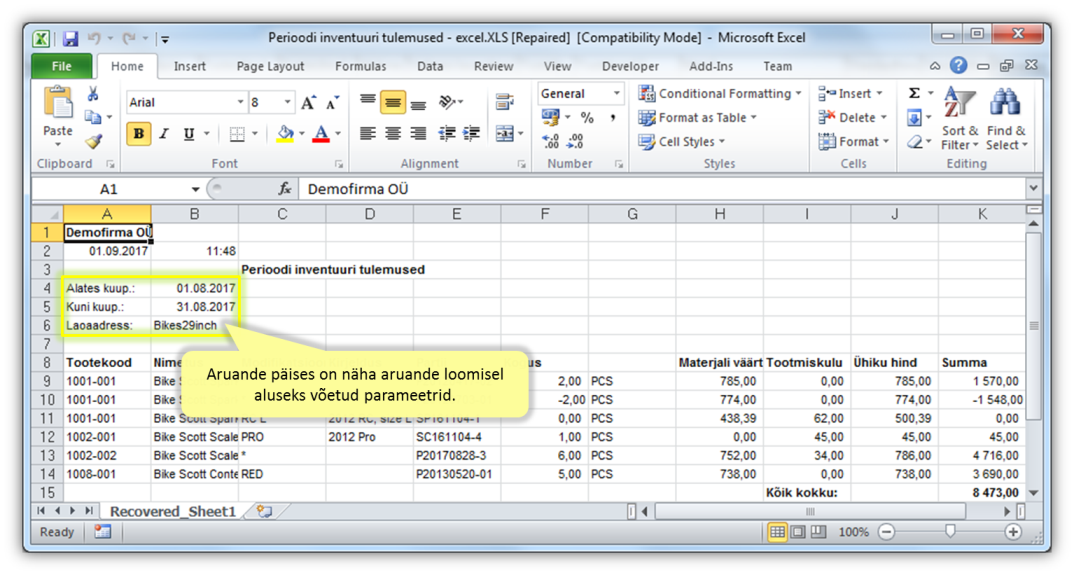This screenshot has height=575, width=1074.
Task: Click Merge & Center icon
Action: 505,134
